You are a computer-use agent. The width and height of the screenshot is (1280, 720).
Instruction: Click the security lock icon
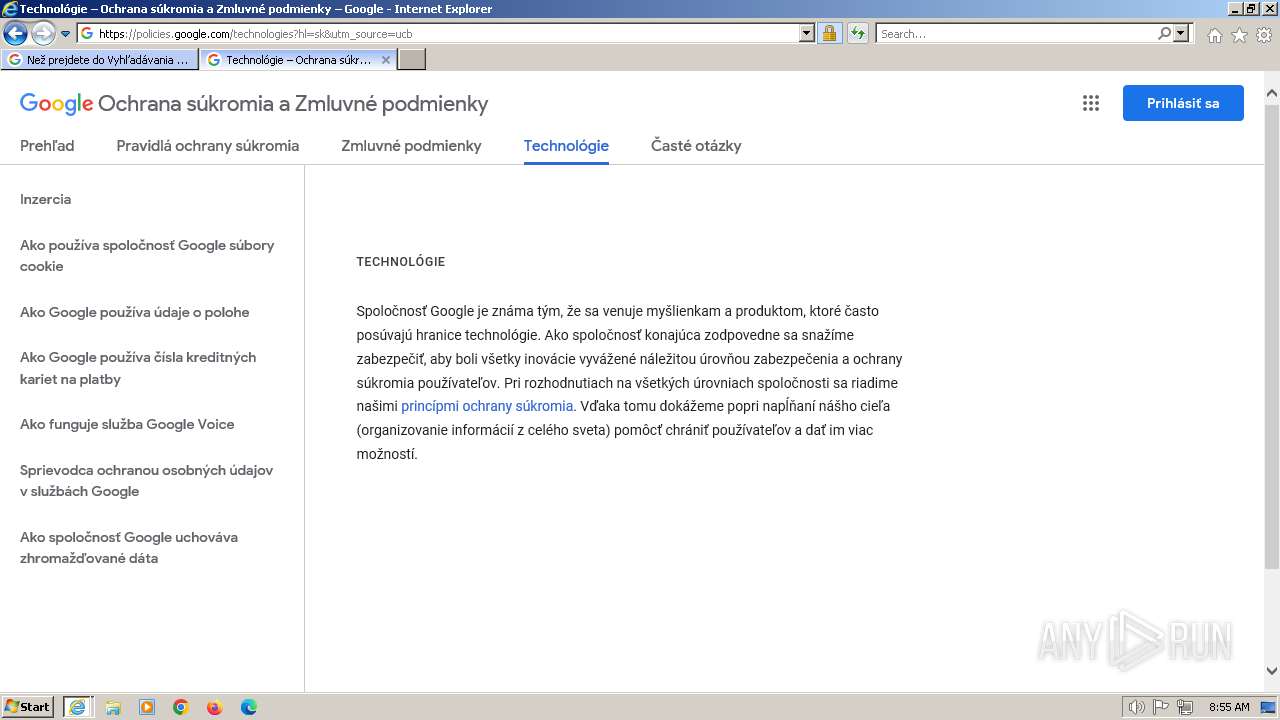point(829,33)
